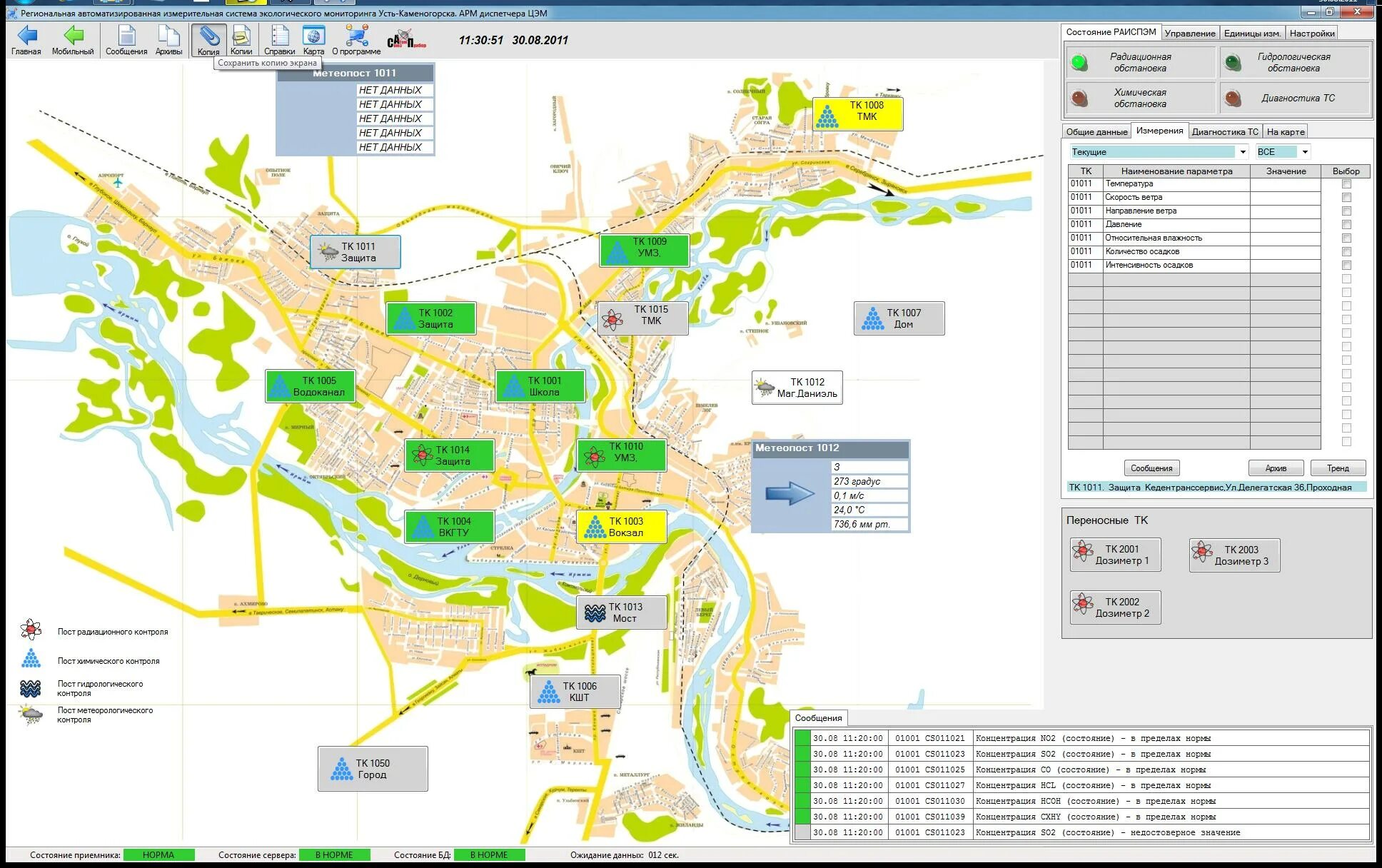Expand the ВСЕ filter dropdown

[1305, 152]
